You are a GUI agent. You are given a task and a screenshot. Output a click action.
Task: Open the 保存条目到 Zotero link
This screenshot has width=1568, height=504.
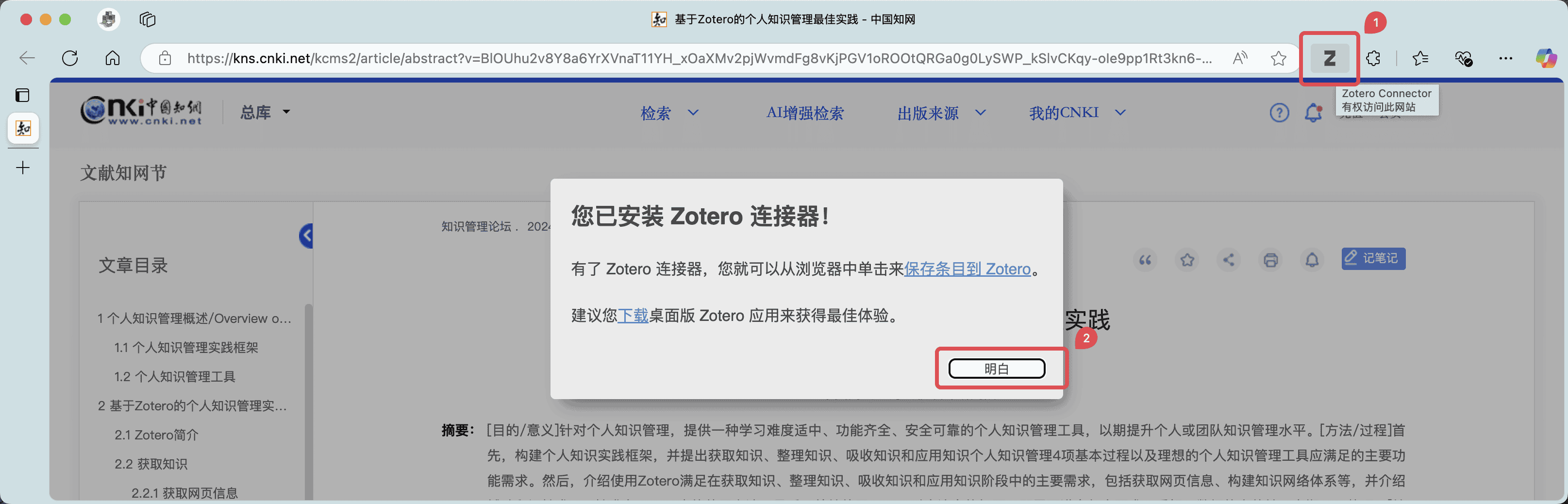[967, 269]
